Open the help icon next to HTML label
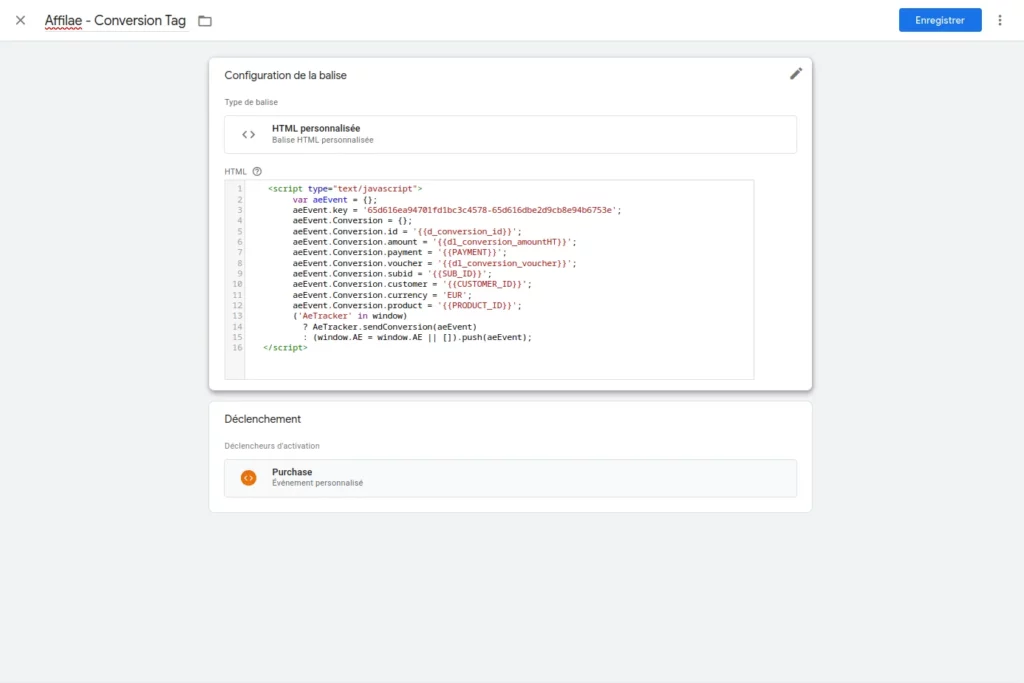 (x=257, y=171)
